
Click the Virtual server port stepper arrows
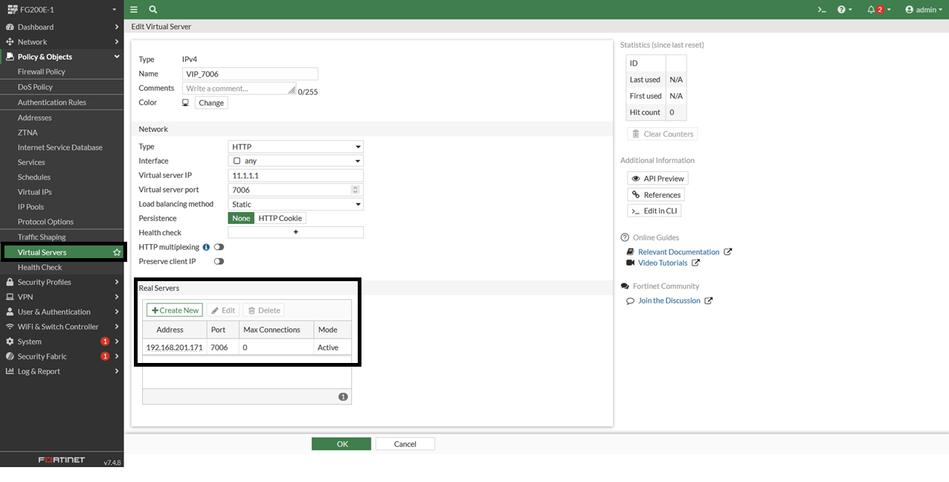coord(355,190)
